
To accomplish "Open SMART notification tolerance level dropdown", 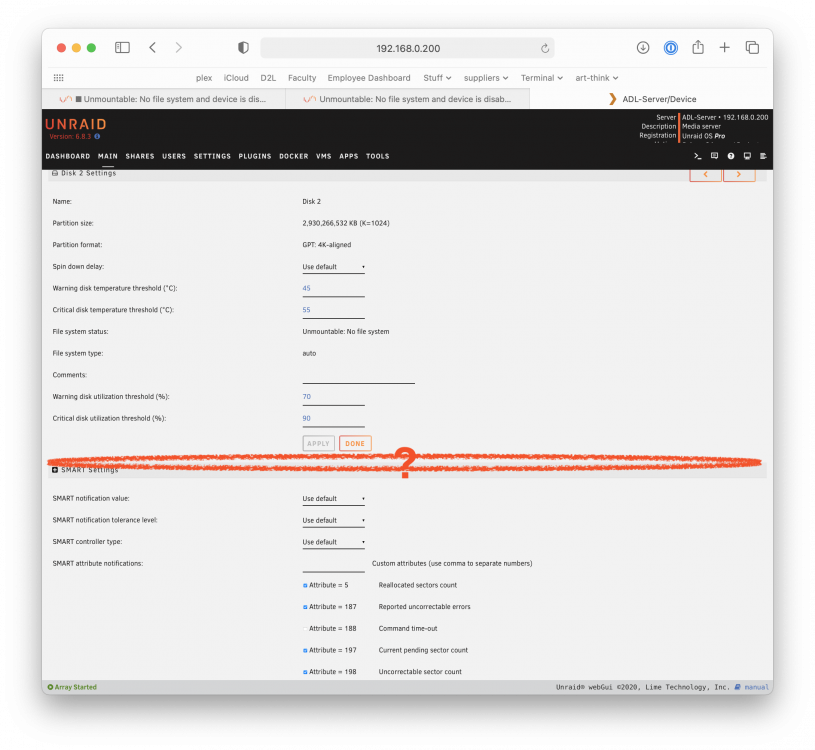I will pyautogui.click(x=333, y=520).
